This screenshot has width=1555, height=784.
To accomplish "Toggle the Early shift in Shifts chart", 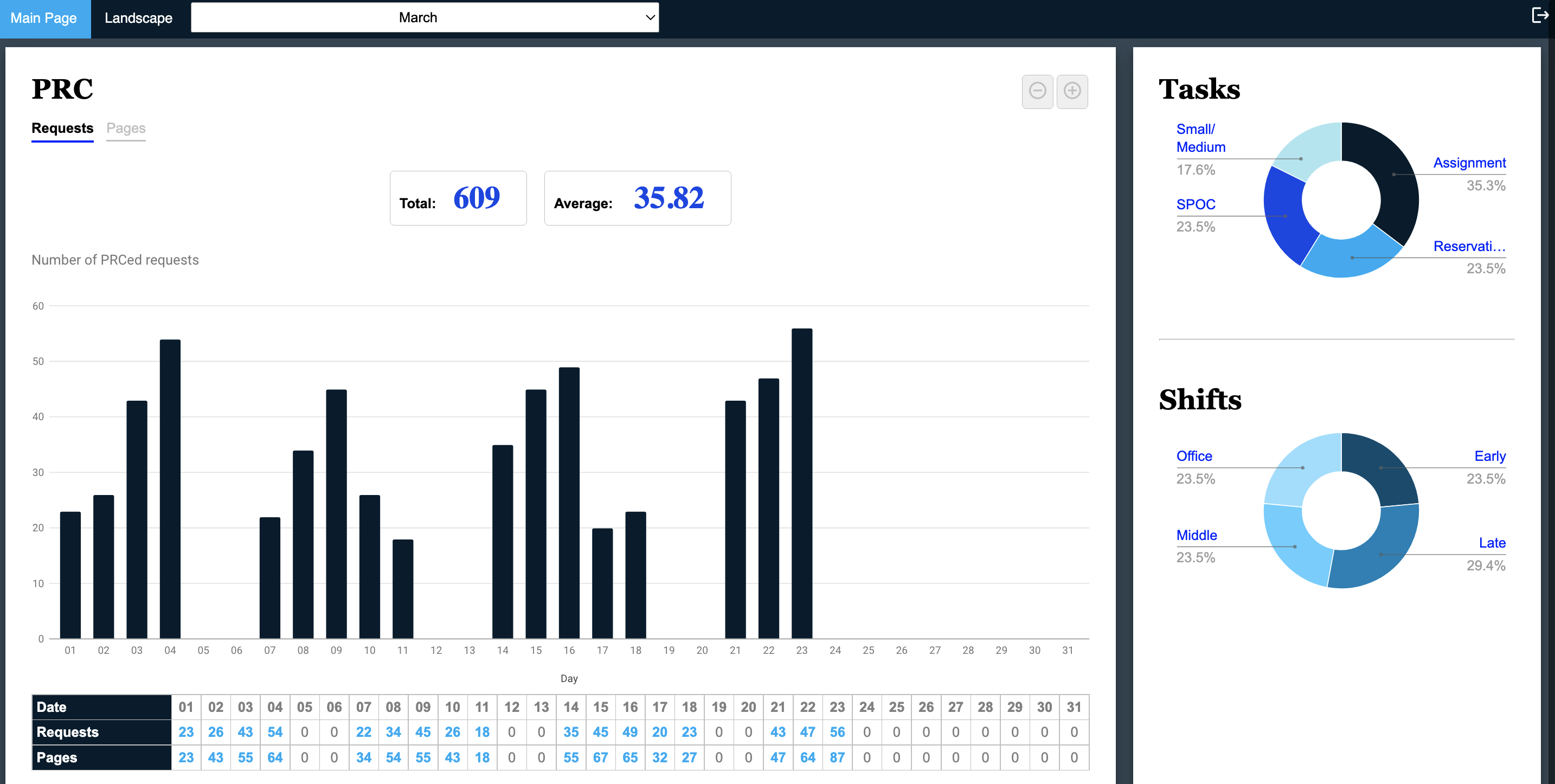I will point(1489,455).
